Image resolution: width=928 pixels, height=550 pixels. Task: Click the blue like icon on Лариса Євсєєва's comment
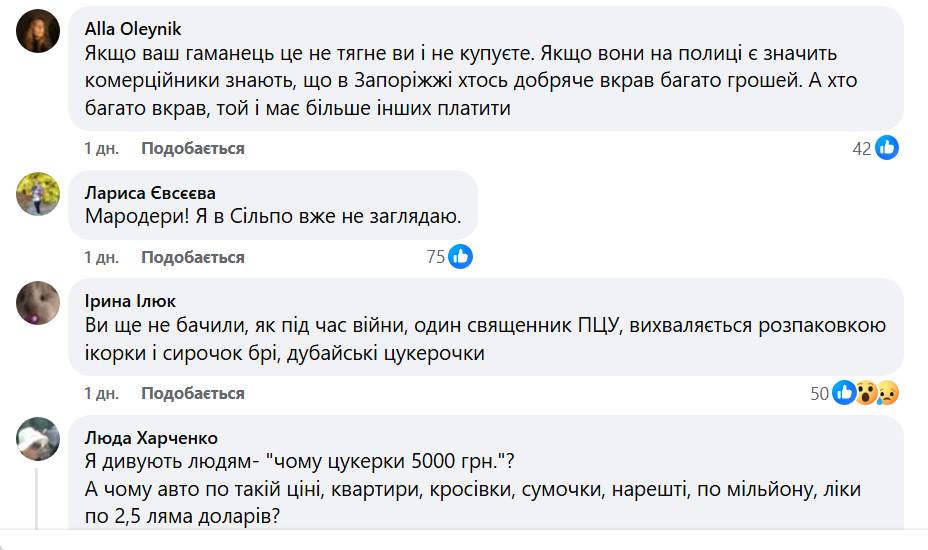pos(460,257)
